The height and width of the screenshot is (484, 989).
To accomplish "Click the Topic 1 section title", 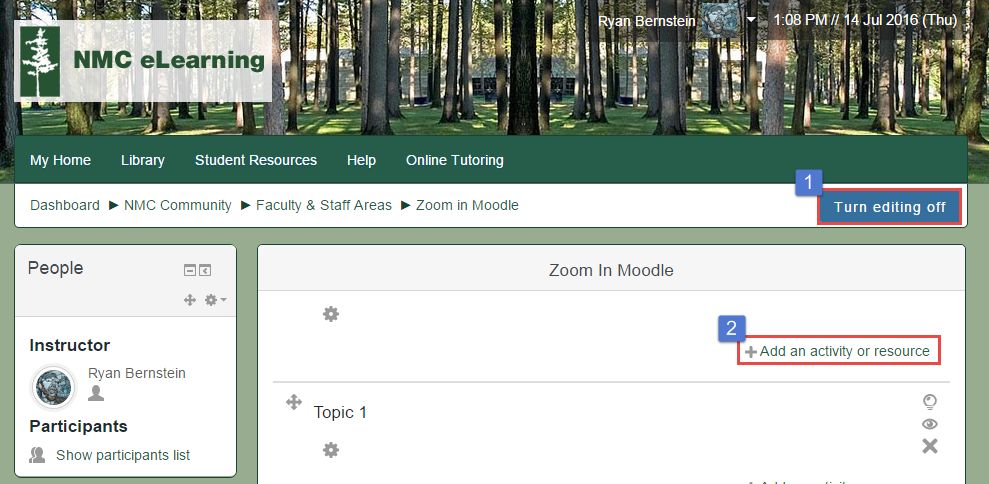I will pyautogui.click(x=340, y=412).
